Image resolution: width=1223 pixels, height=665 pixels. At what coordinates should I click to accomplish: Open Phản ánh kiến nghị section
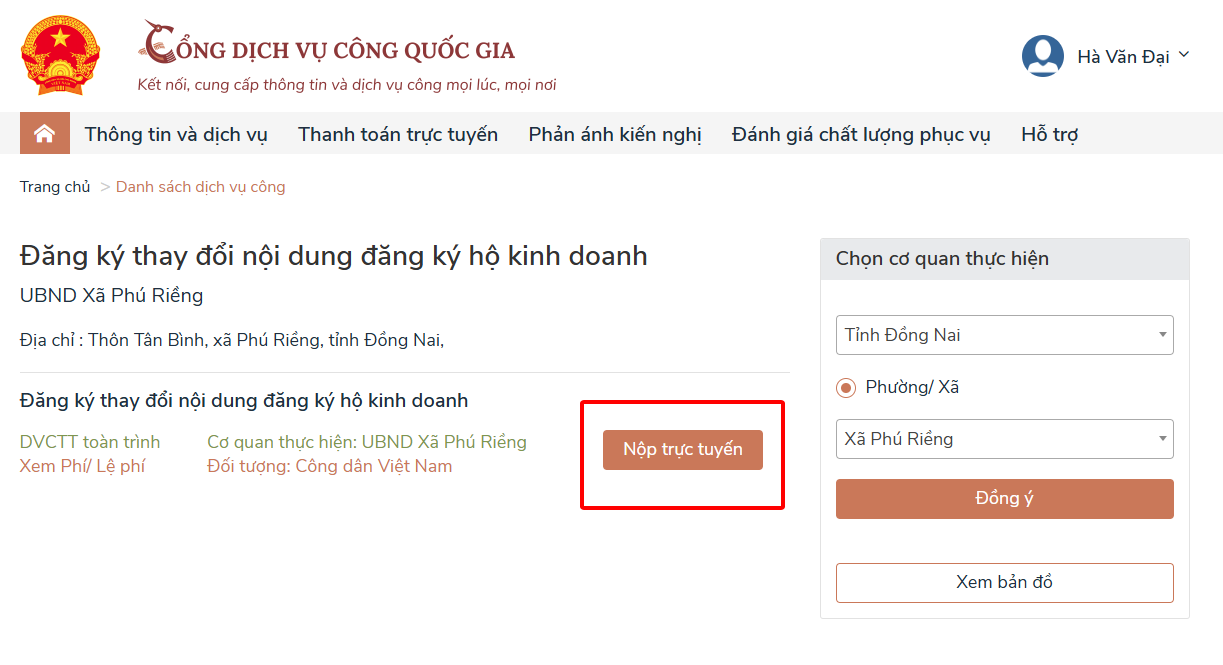(614, 133)
